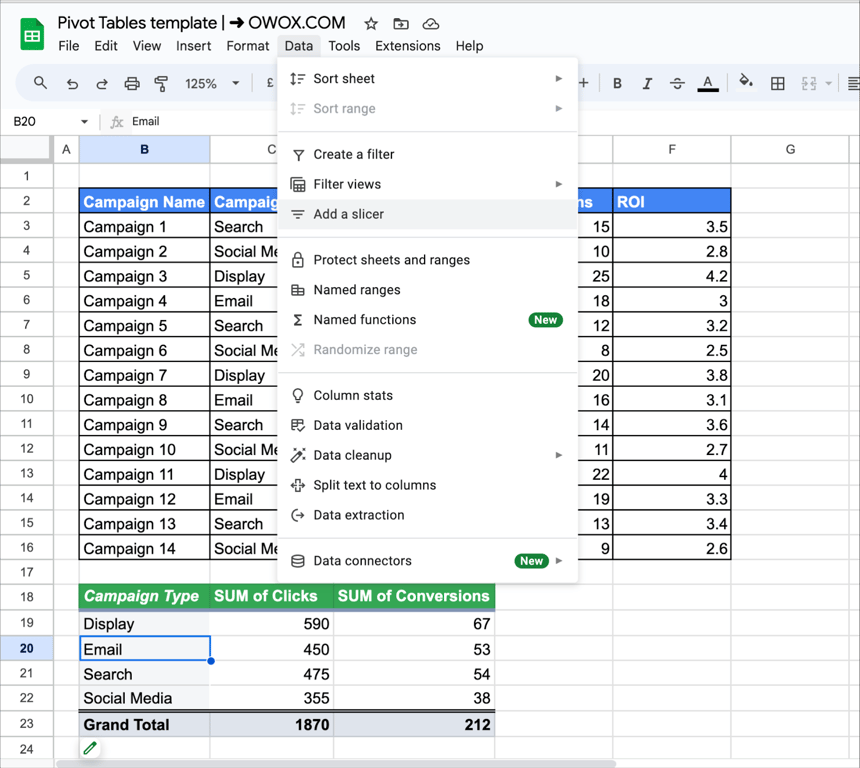This screenshot has width=860, height=768.
Task: Open Named ranges
Action: [428, 290]
